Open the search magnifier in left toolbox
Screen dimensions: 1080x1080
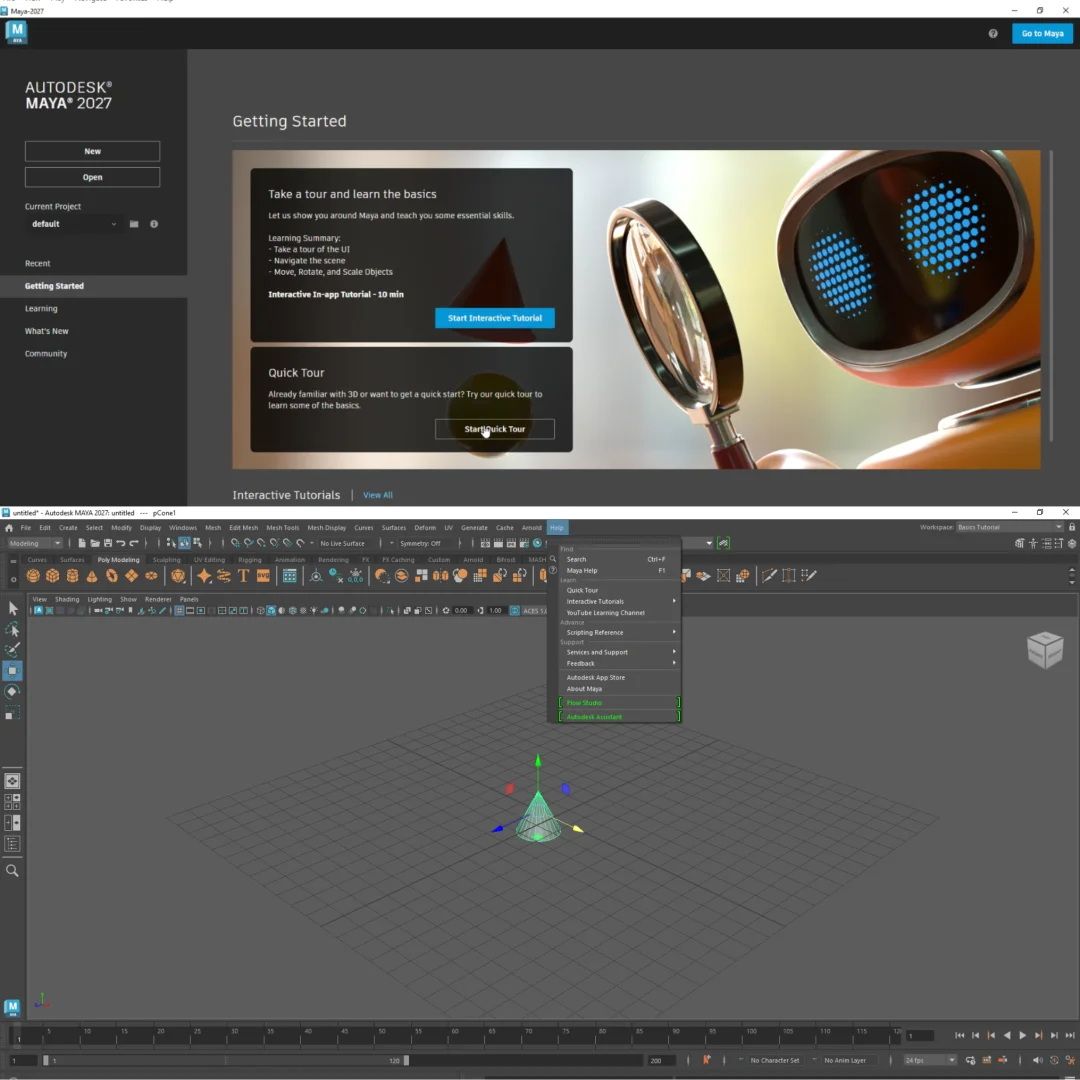click(x=12, y=871)
